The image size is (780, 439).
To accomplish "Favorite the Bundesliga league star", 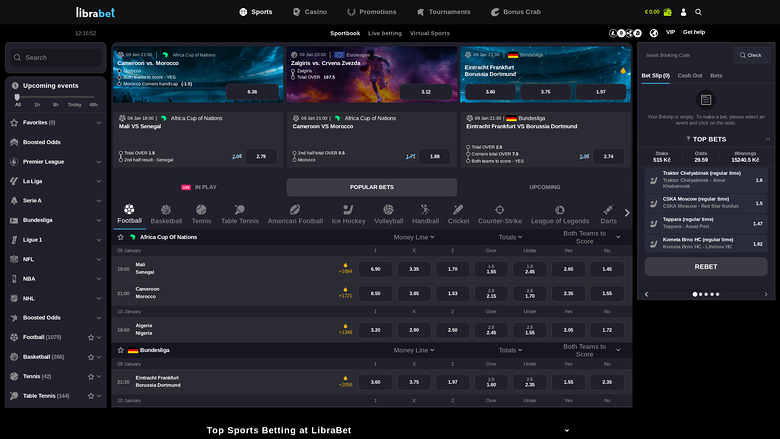I will tap(120, 350).
